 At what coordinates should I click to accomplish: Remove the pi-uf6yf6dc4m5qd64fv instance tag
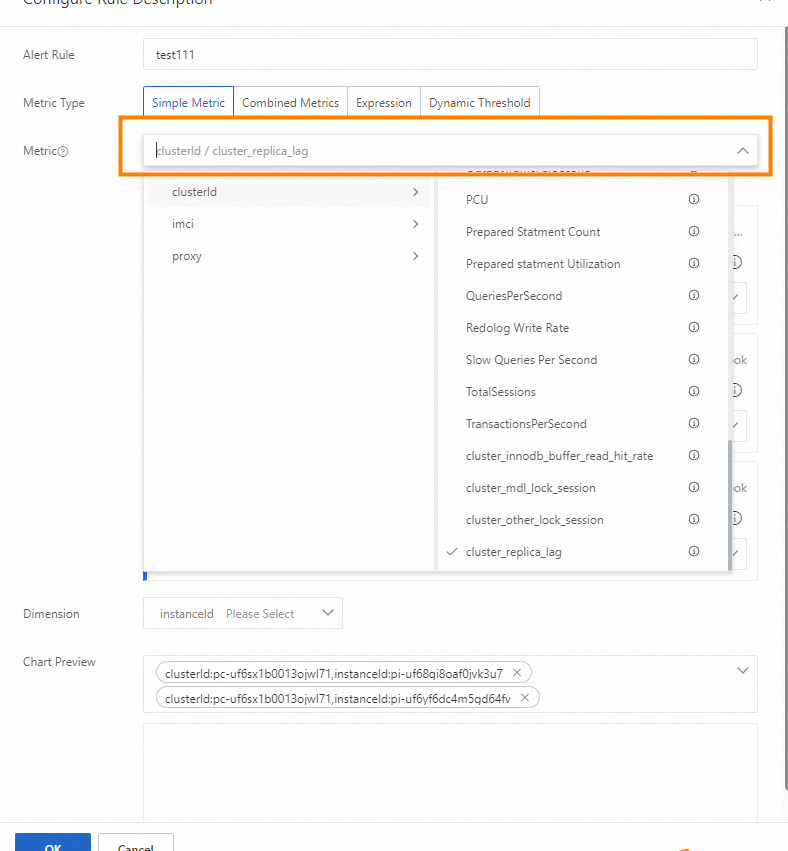(524, 698)
